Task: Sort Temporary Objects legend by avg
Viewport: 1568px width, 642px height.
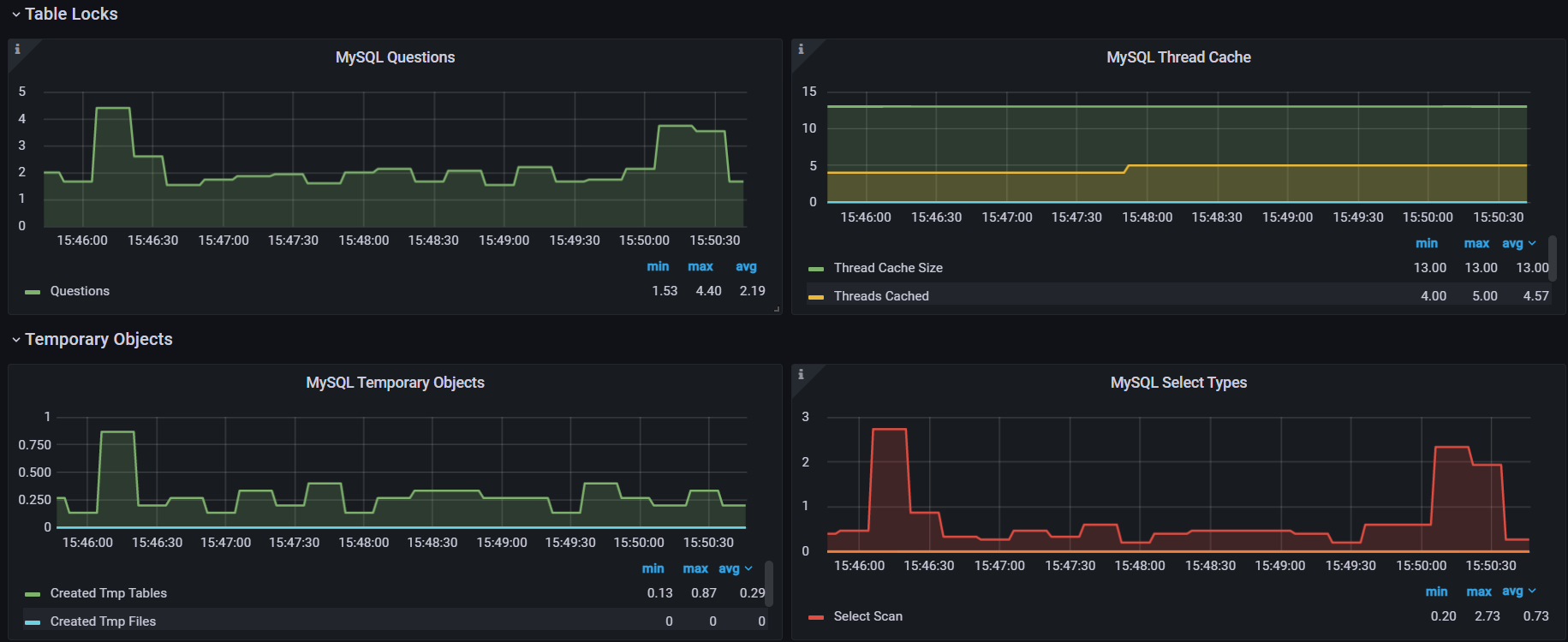Action: pyautogui.click(x=735, y=568)
